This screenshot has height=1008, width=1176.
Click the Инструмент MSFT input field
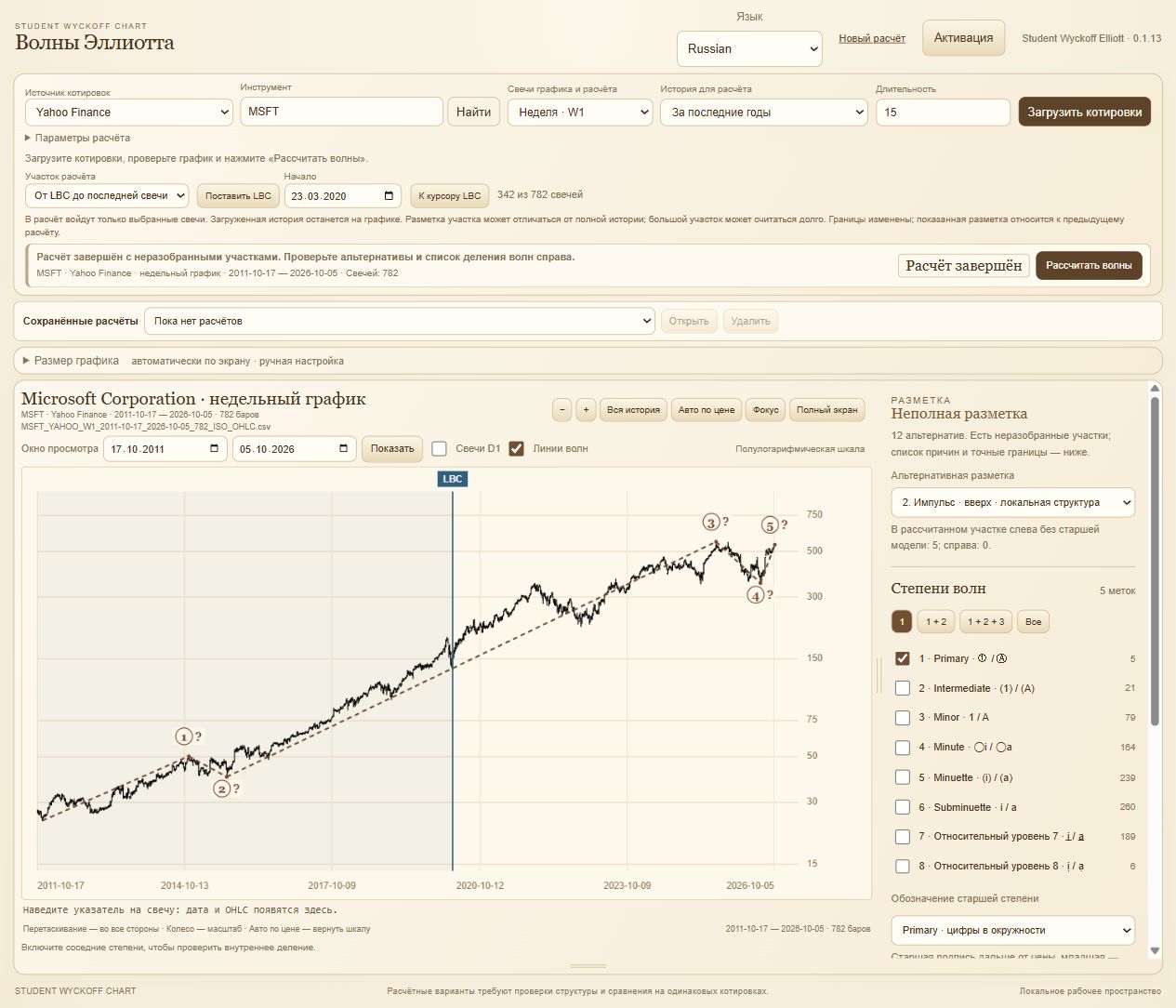(341, 112)
